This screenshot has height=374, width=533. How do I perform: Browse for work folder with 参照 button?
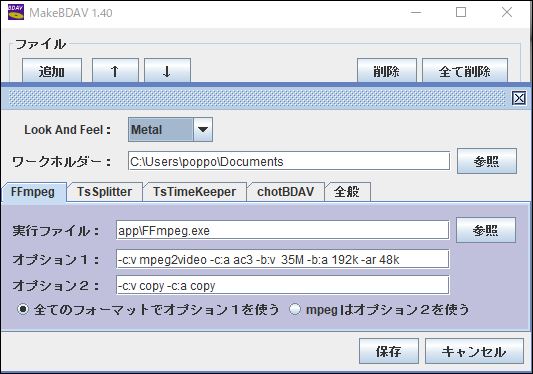click(x=487, y=161)
